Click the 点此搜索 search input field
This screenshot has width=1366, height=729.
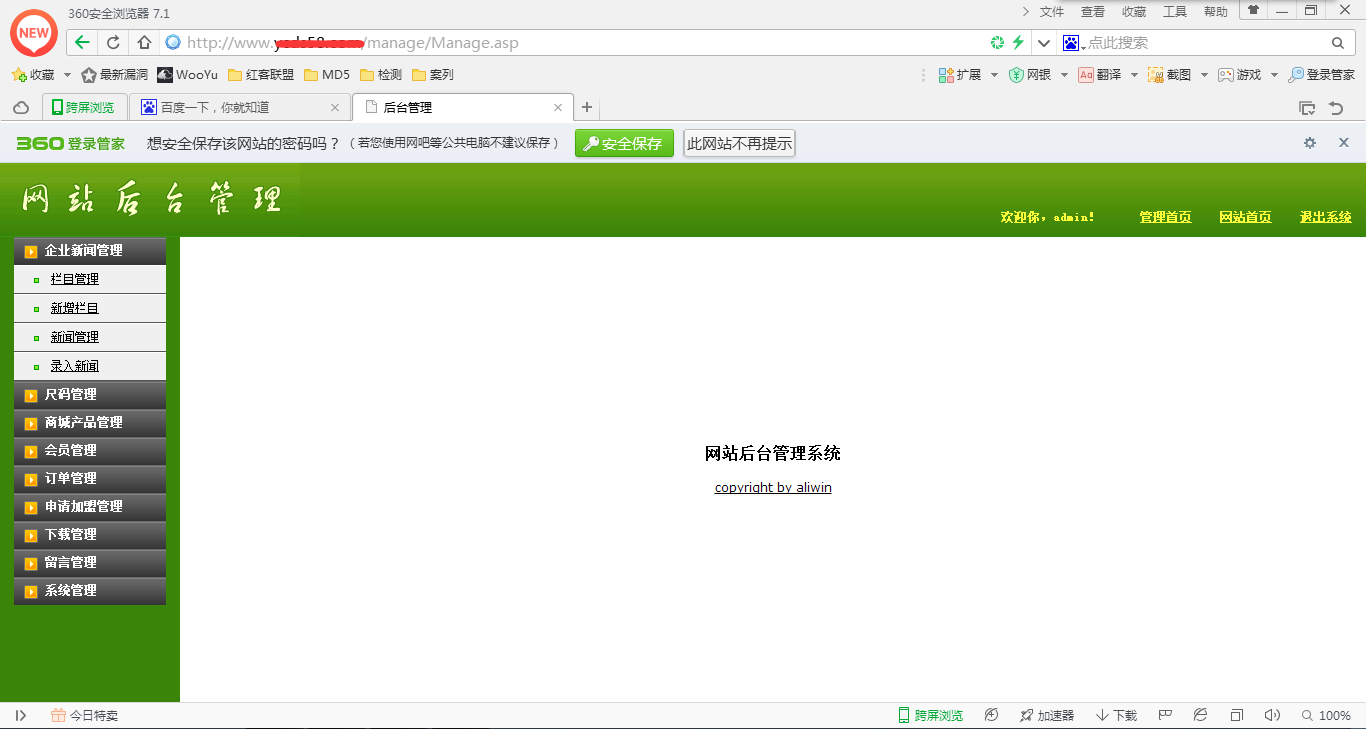click(1207, 43)
